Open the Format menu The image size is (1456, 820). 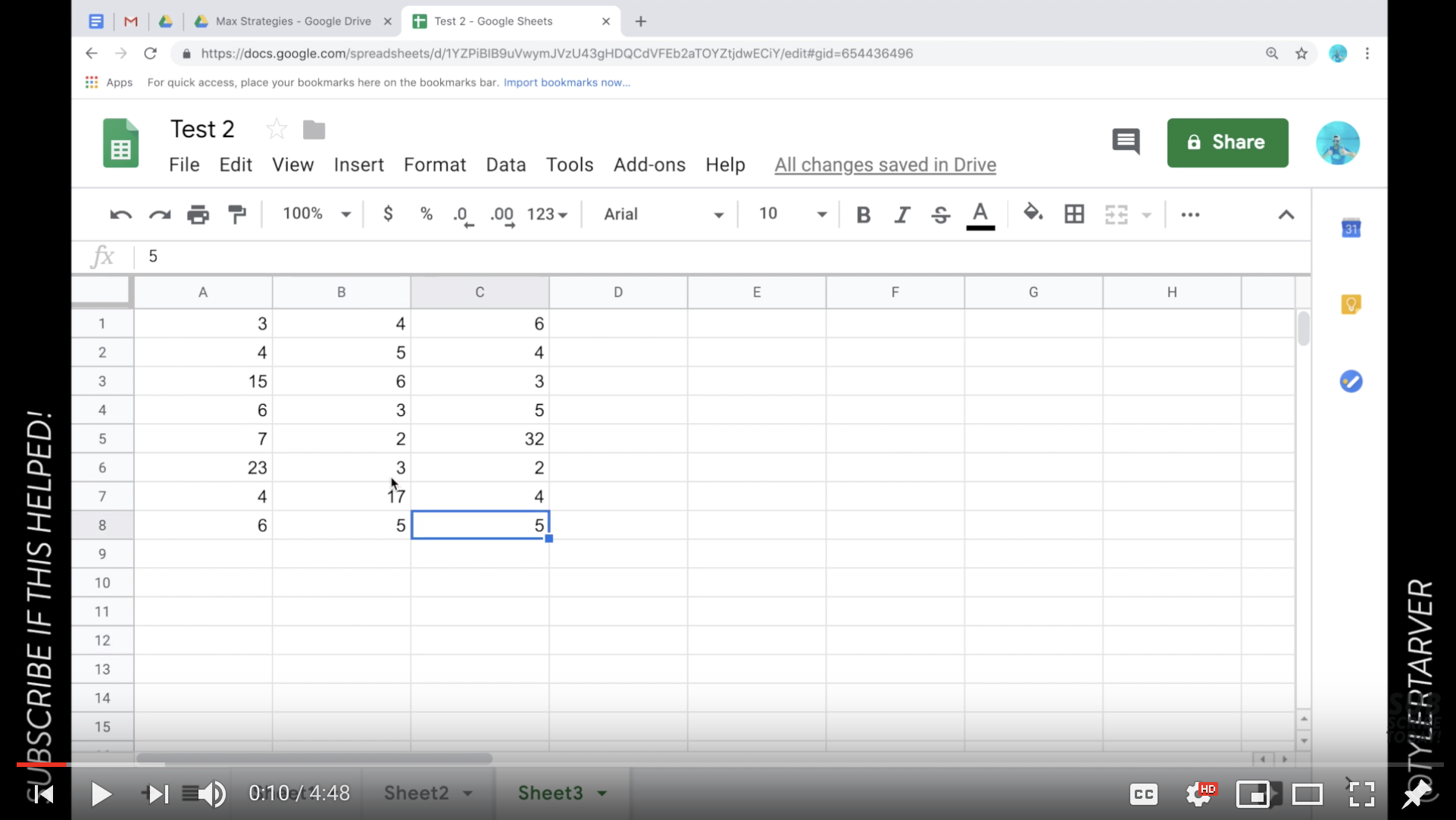(x=434, y=164)
